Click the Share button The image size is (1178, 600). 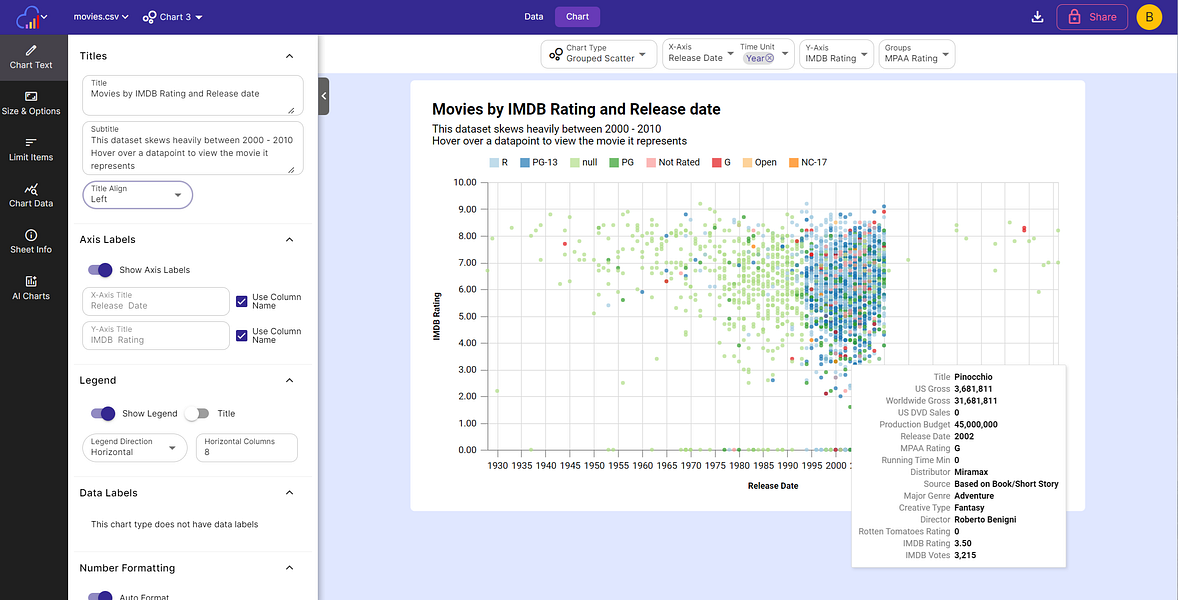coord(1091,17)
